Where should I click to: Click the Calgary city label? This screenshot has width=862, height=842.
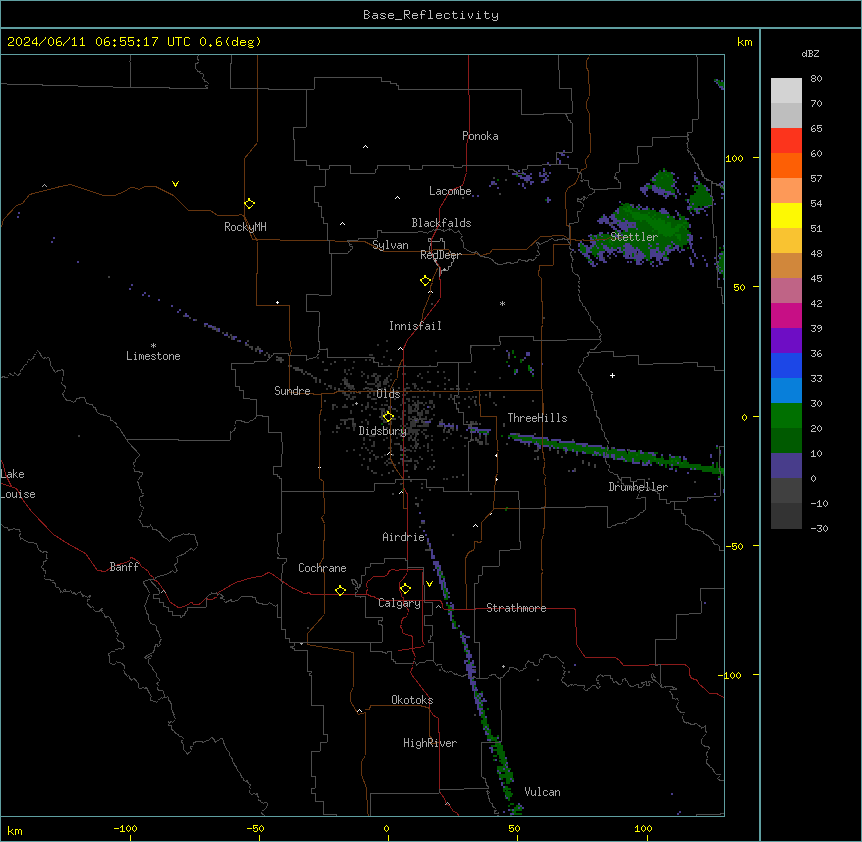point(399,603)
